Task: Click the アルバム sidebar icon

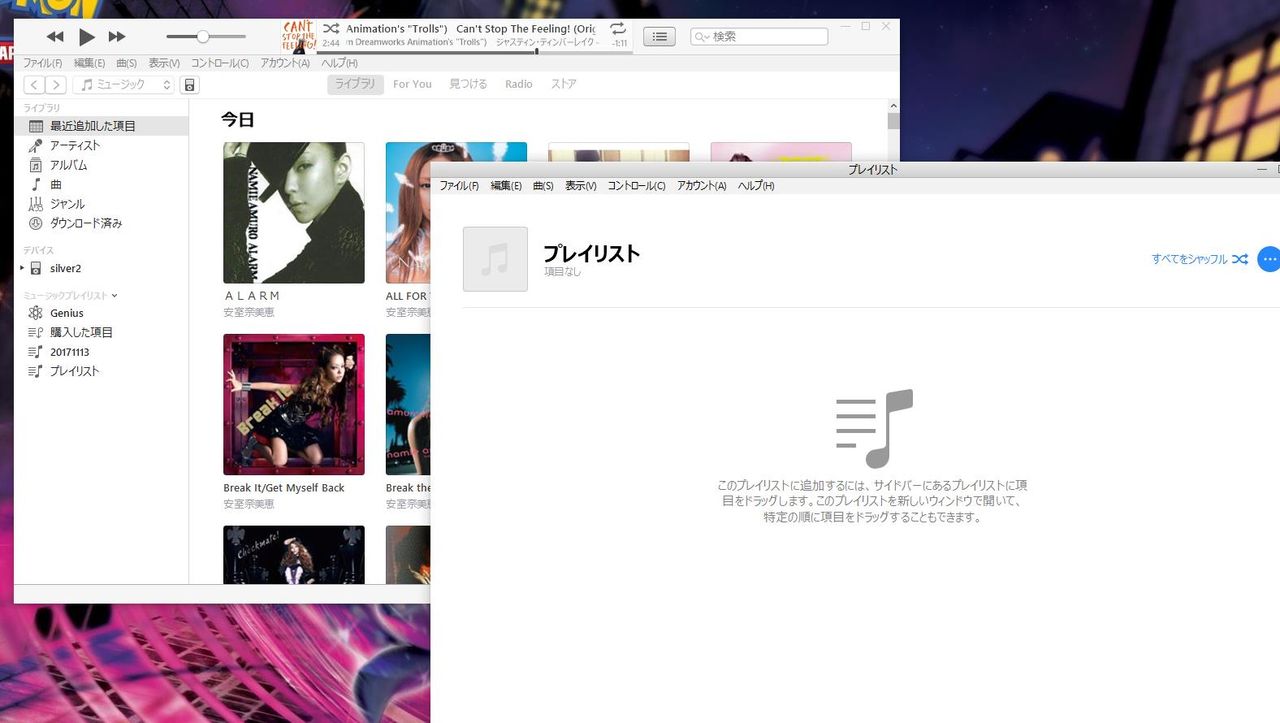Action: [x=36, y=165]
